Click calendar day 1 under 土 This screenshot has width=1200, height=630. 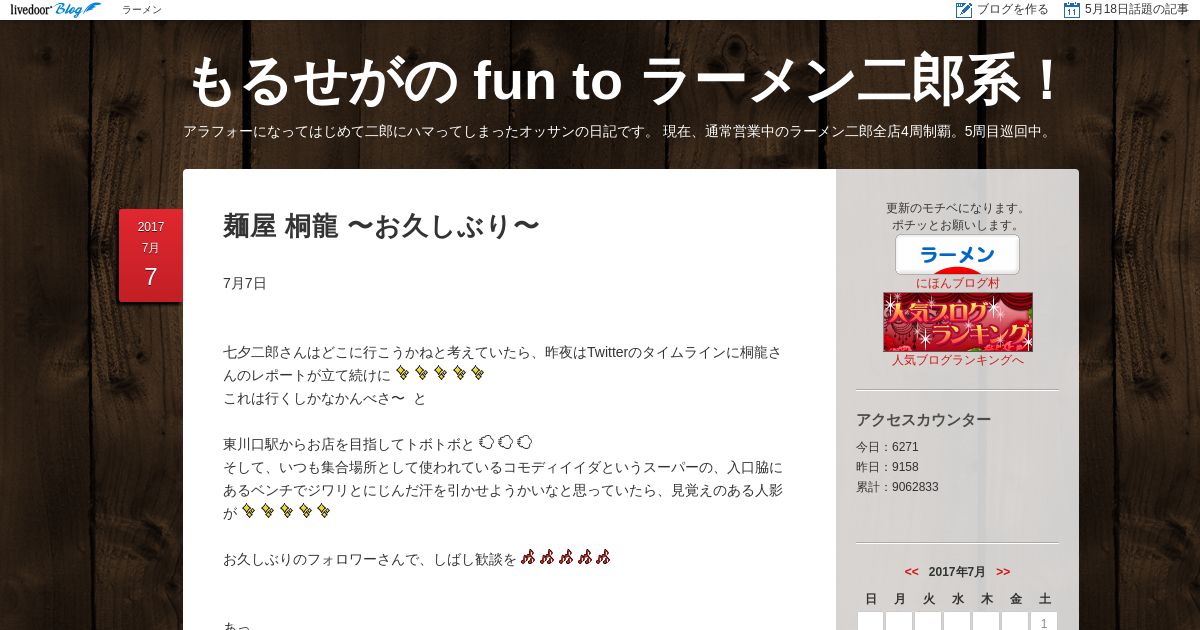(1044, 622)
